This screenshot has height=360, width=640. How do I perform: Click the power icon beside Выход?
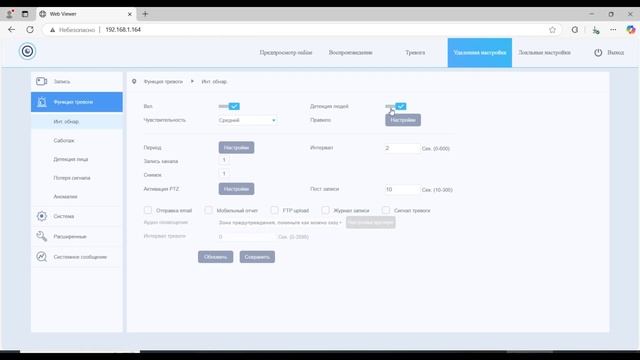[x=598, y=53]
